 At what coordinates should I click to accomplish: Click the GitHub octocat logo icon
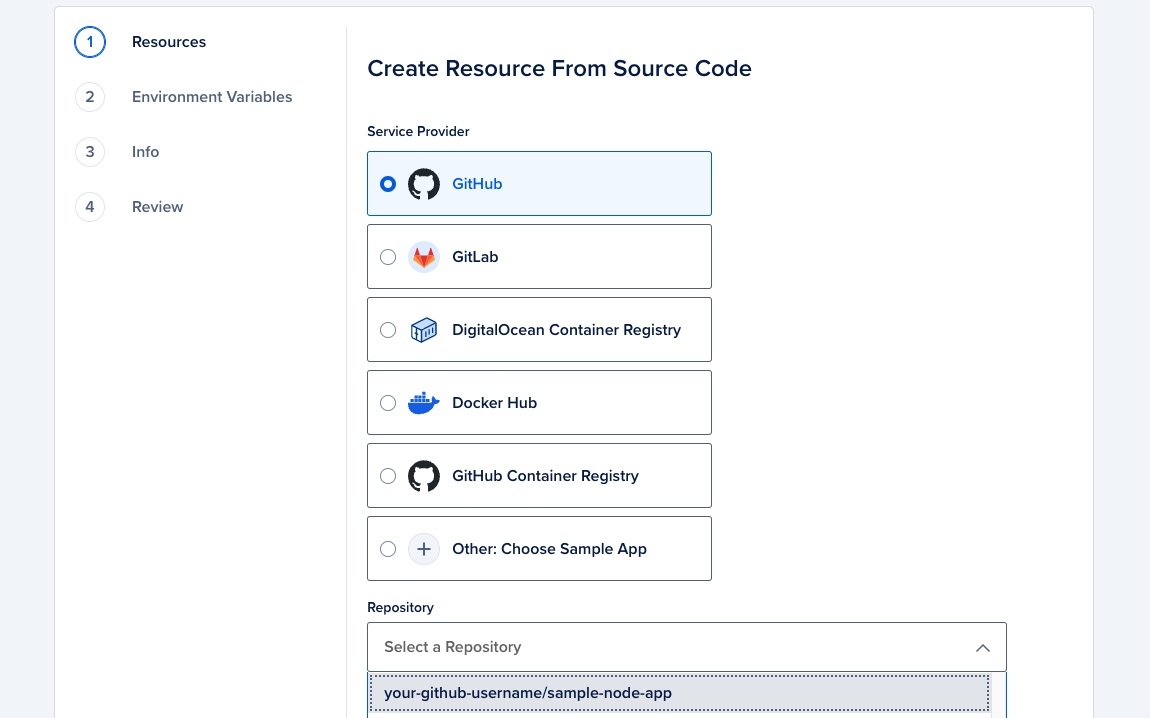[424, 184]
